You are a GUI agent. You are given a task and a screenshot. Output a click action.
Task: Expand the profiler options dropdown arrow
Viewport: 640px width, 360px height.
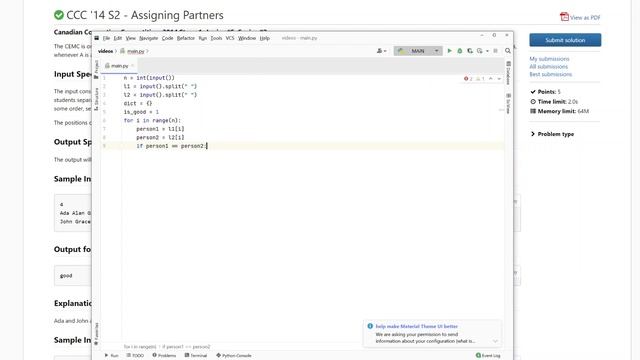click(x=487, y=51)
